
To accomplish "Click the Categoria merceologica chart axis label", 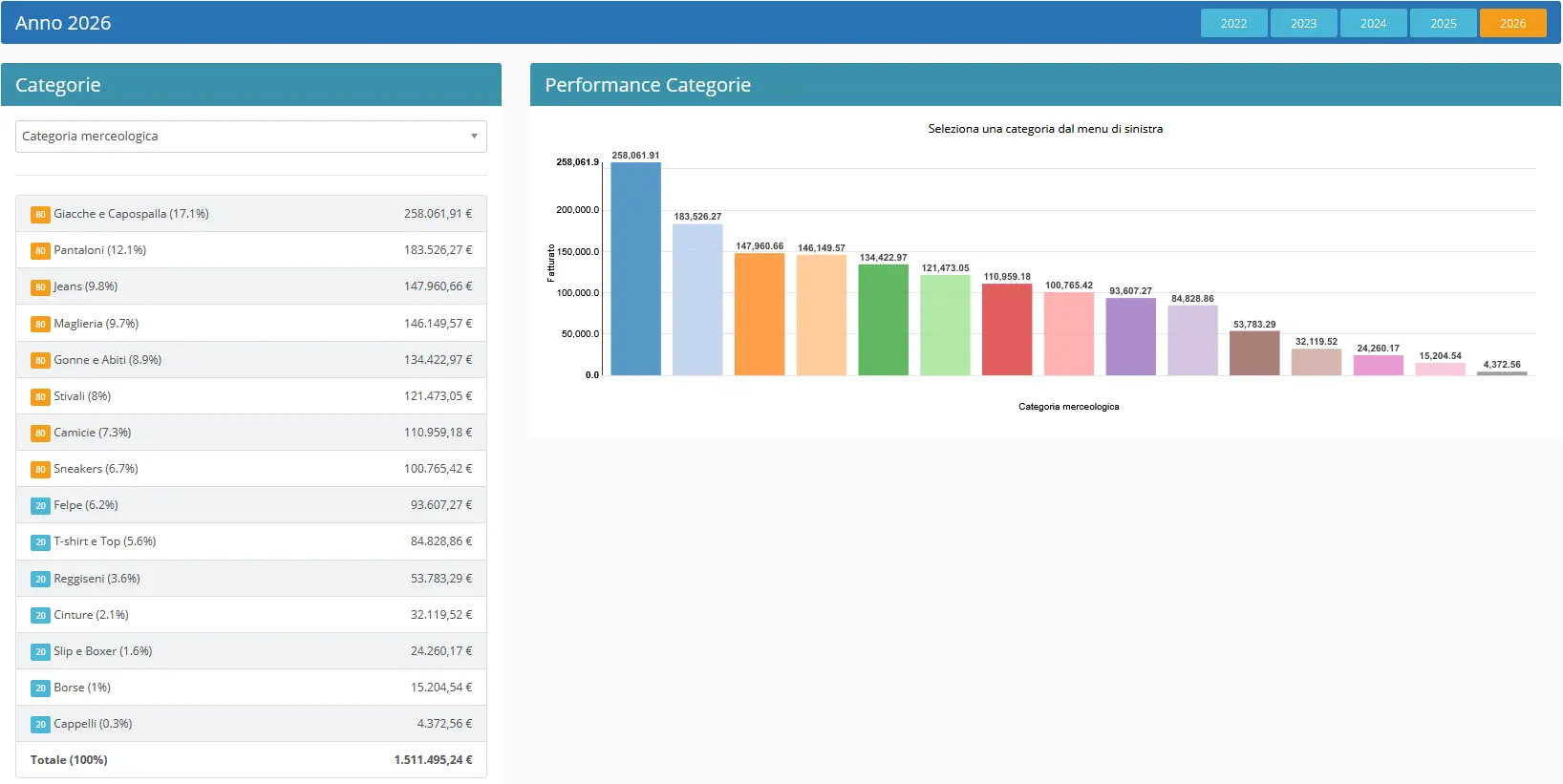I will click(1068, 407).
